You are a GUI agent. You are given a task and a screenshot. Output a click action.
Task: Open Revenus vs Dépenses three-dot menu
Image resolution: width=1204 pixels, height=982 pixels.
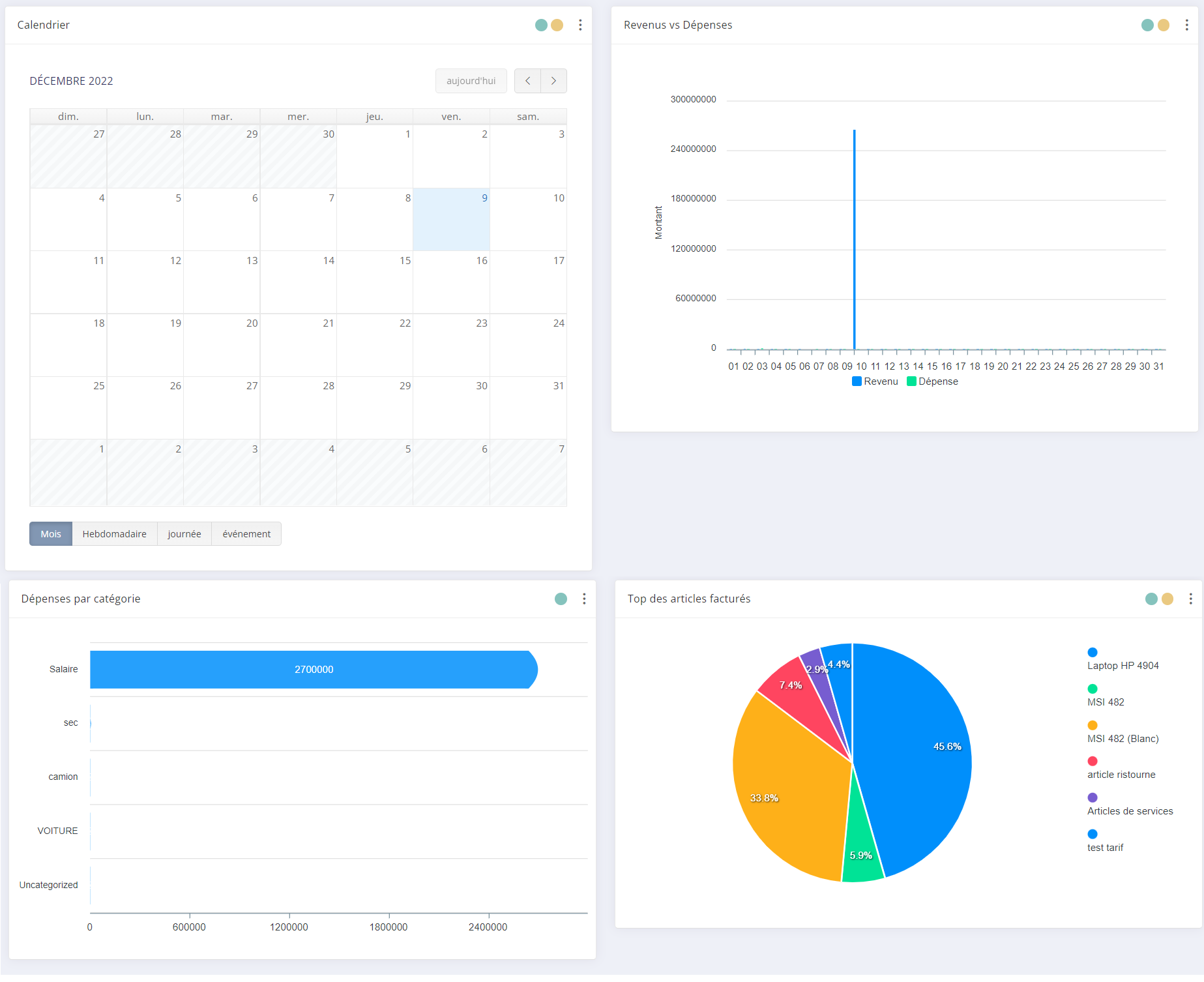pyautogui.click(x=1186, y=25)
